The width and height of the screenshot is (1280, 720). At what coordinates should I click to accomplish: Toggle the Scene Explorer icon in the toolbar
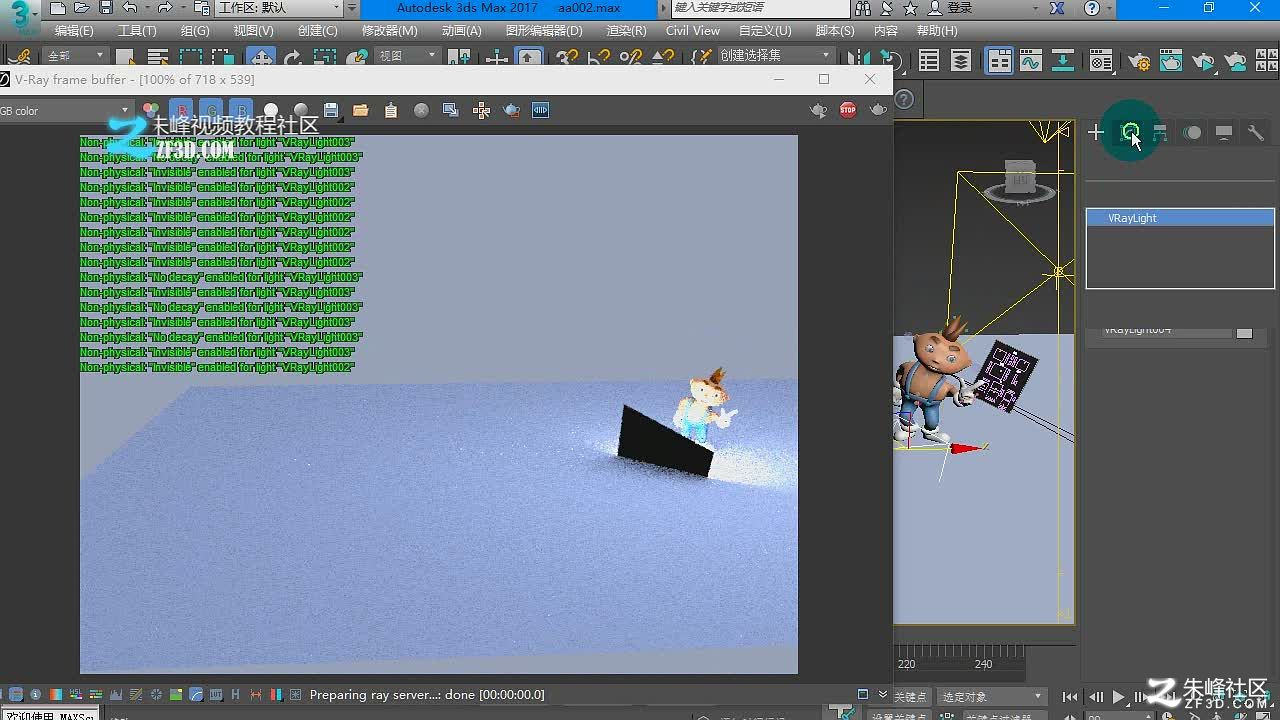point(929,62)
